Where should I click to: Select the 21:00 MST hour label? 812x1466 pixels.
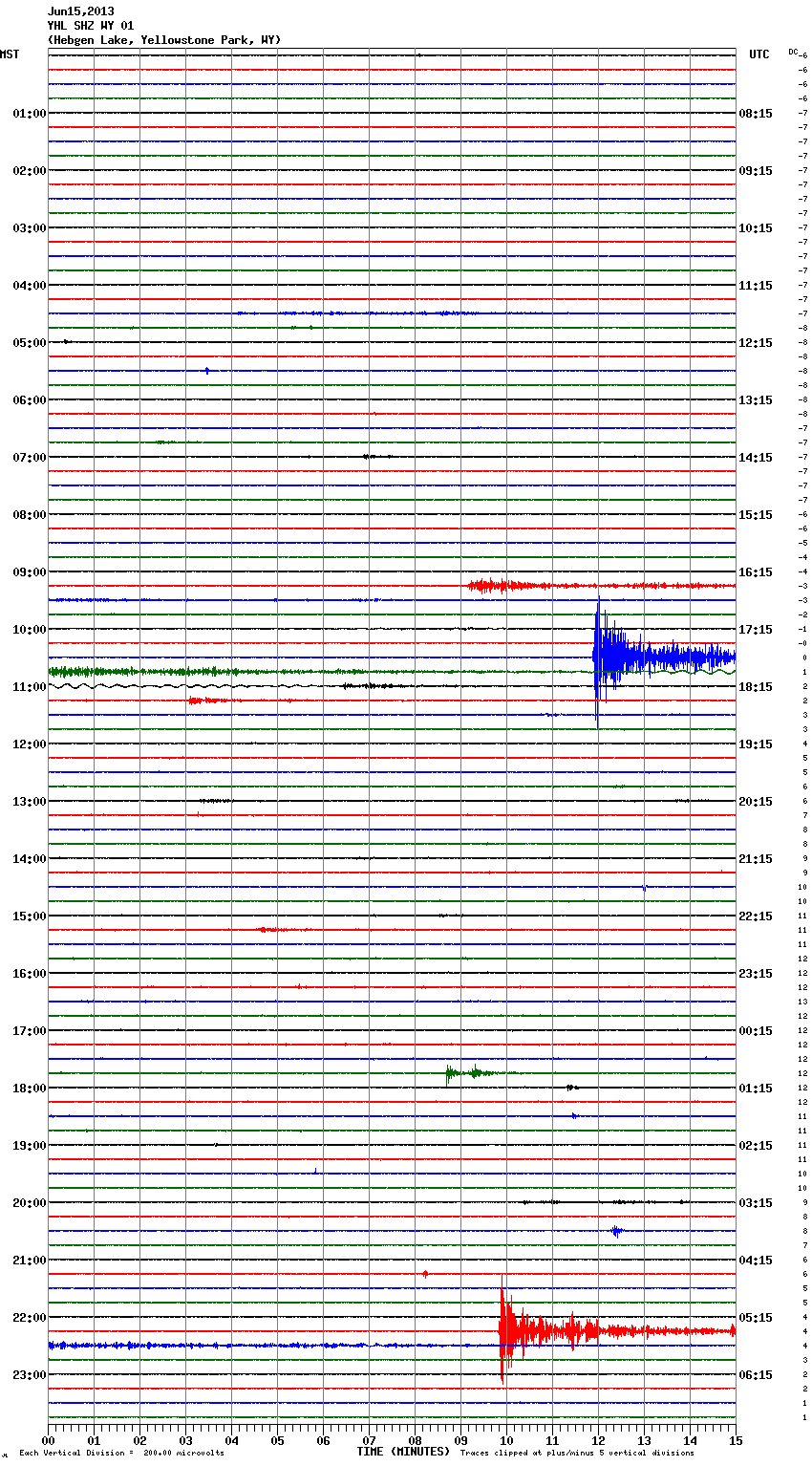pos(30,1261)
